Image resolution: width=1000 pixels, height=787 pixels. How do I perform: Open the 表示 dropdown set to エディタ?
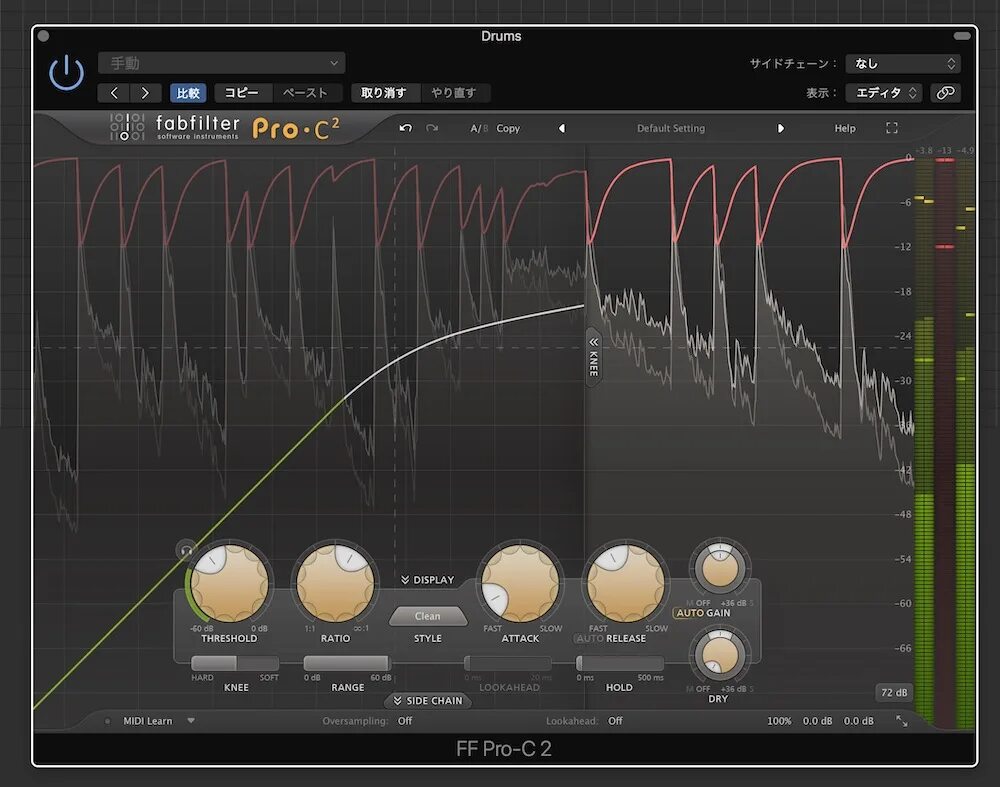[x=884, y=93]
